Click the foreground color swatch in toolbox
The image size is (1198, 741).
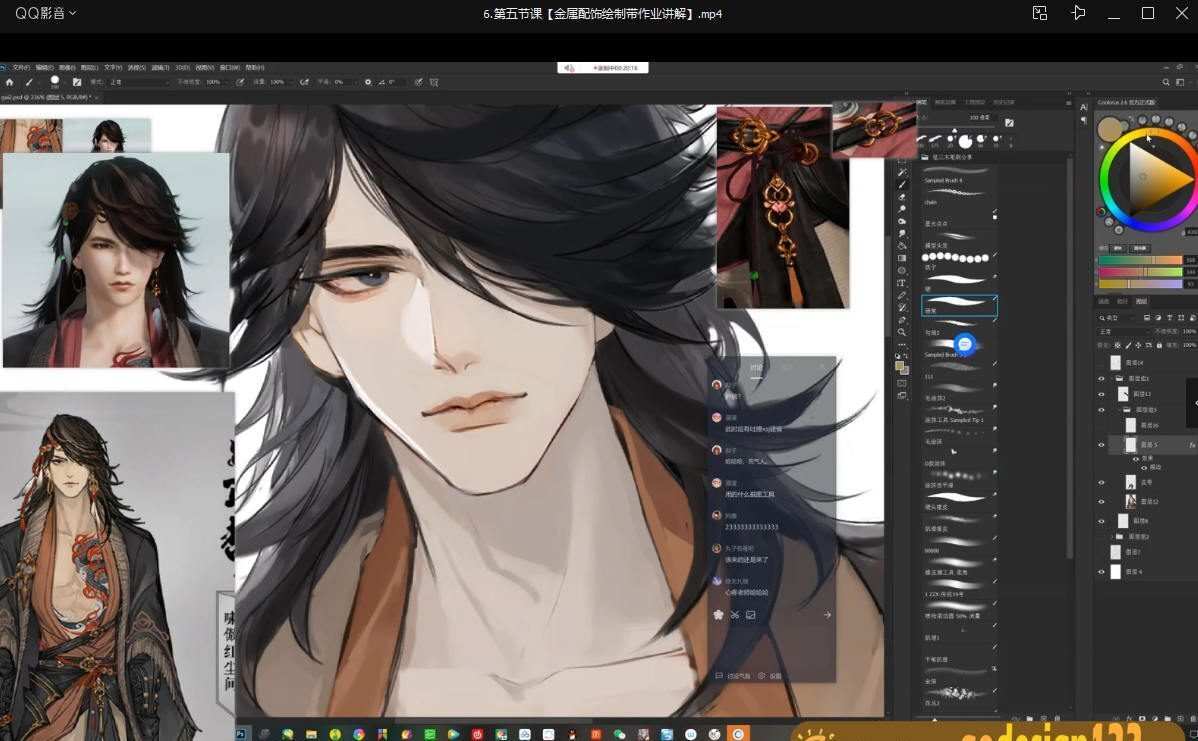pyautogui.click(x=900, y=366)
